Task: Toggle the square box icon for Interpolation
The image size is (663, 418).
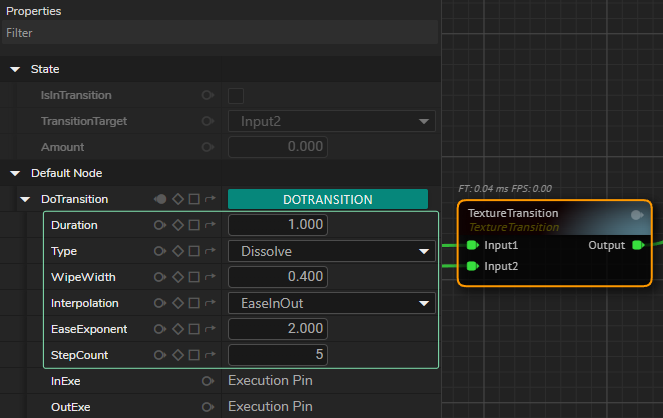Action: tap(194, 303)
